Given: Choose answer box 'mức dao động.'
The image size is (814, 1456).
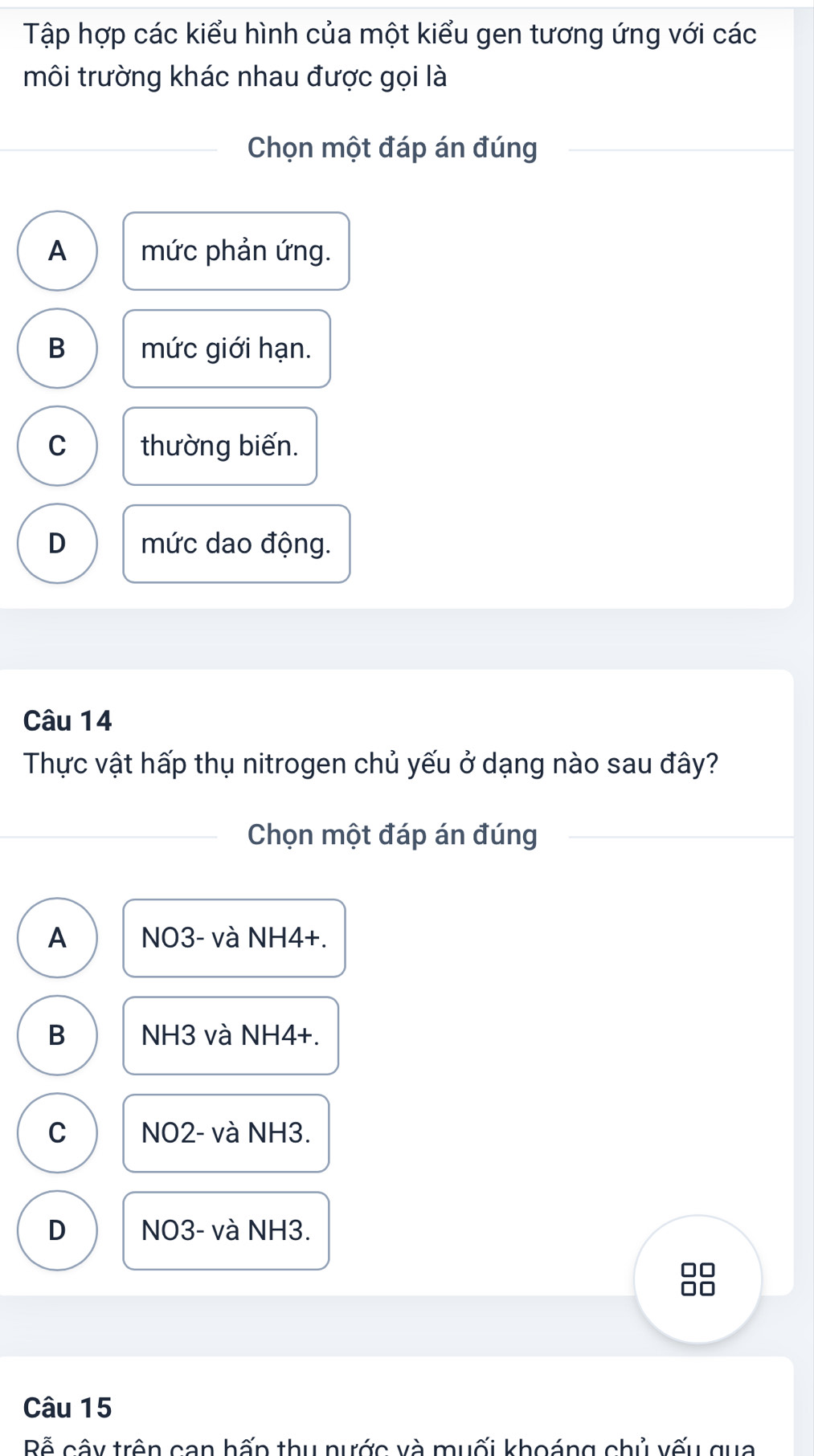Looking at the screenshot, I should pos(235,544).
